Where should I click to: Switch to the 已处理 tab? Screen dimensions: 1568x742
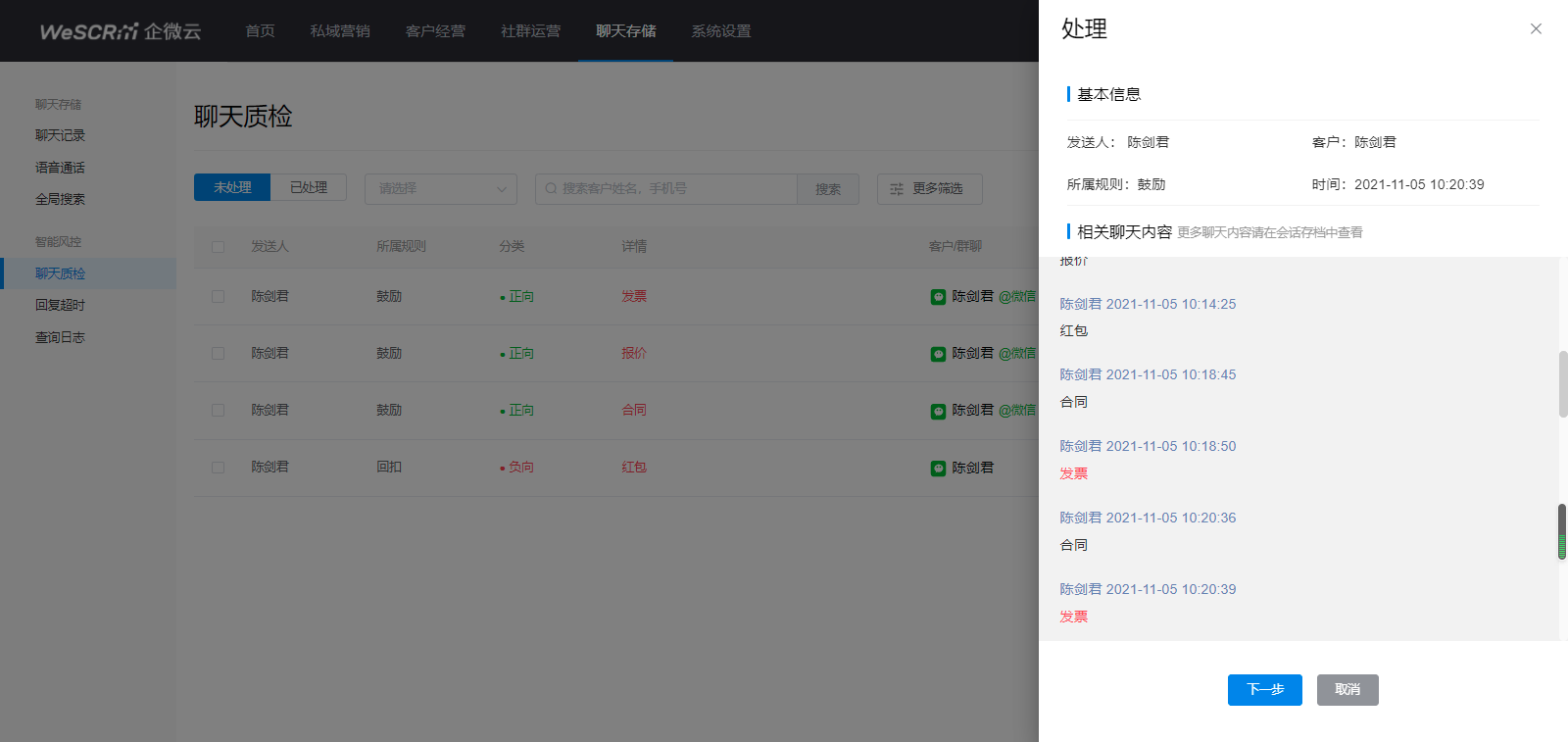click(x=309, y=187)
